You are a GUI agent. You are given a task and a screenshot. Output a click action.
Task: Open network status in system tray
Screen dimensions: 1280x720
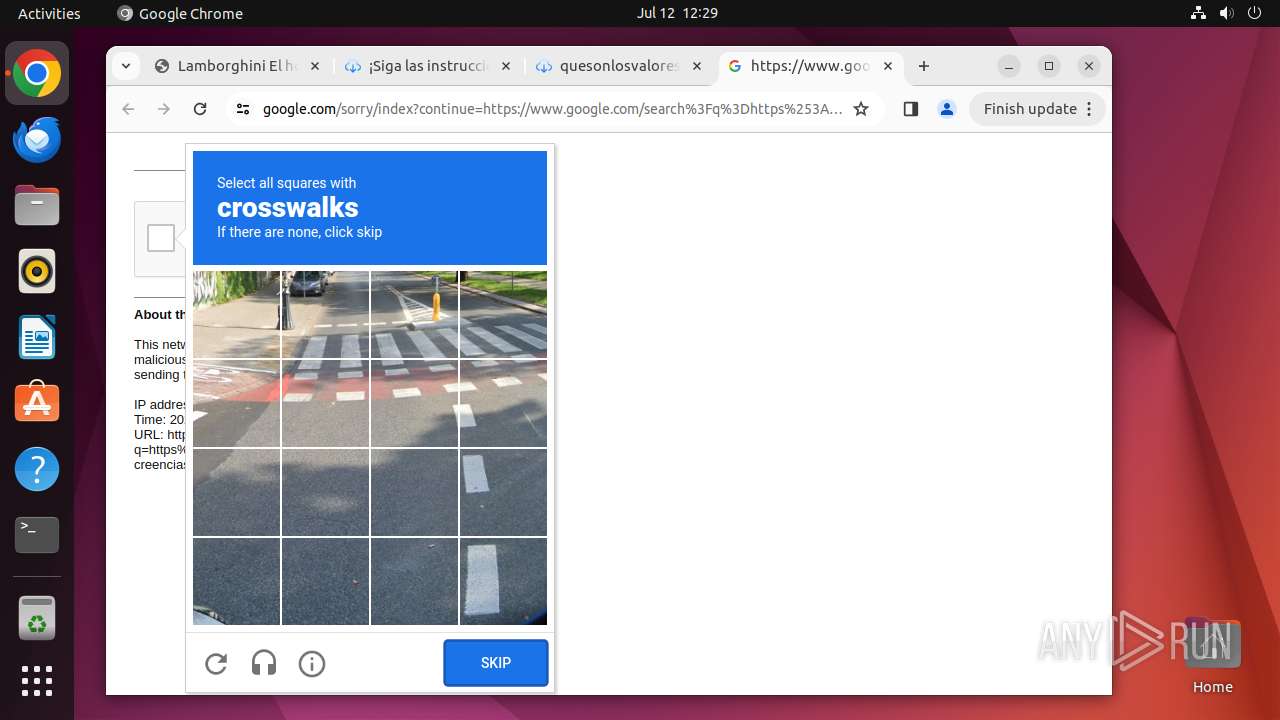1199,13
